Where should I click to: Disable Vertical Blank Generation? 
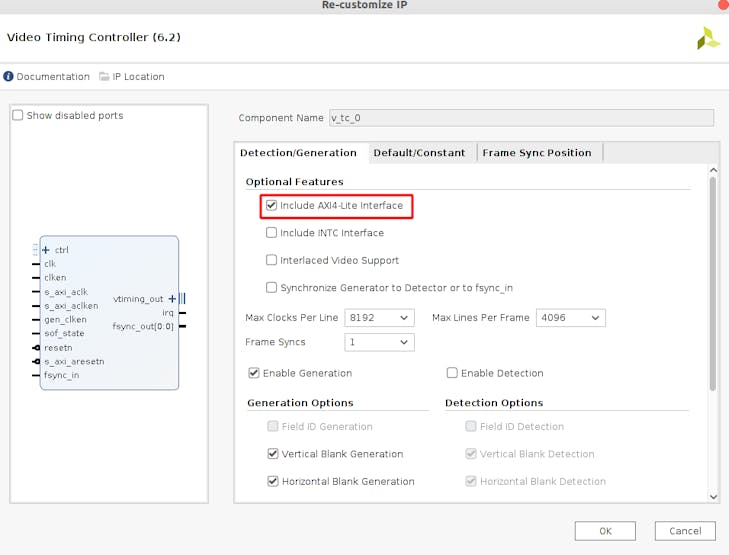click(x=273, y=454)
